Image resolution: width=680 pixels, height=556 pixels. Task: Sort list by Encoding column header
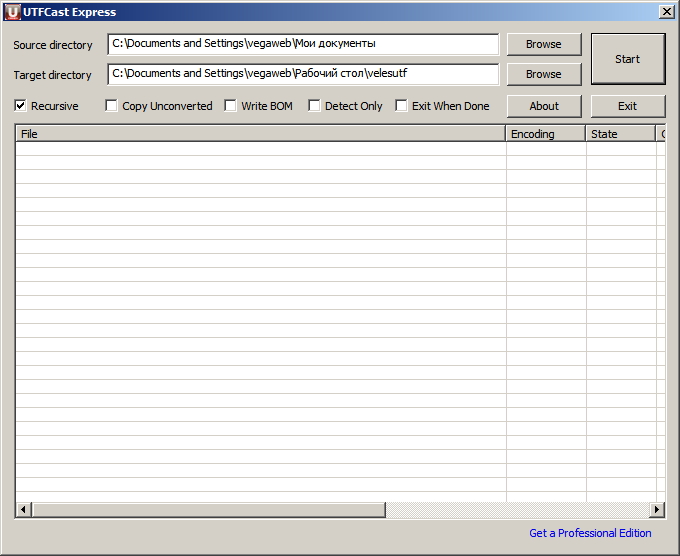pos(546,134)
